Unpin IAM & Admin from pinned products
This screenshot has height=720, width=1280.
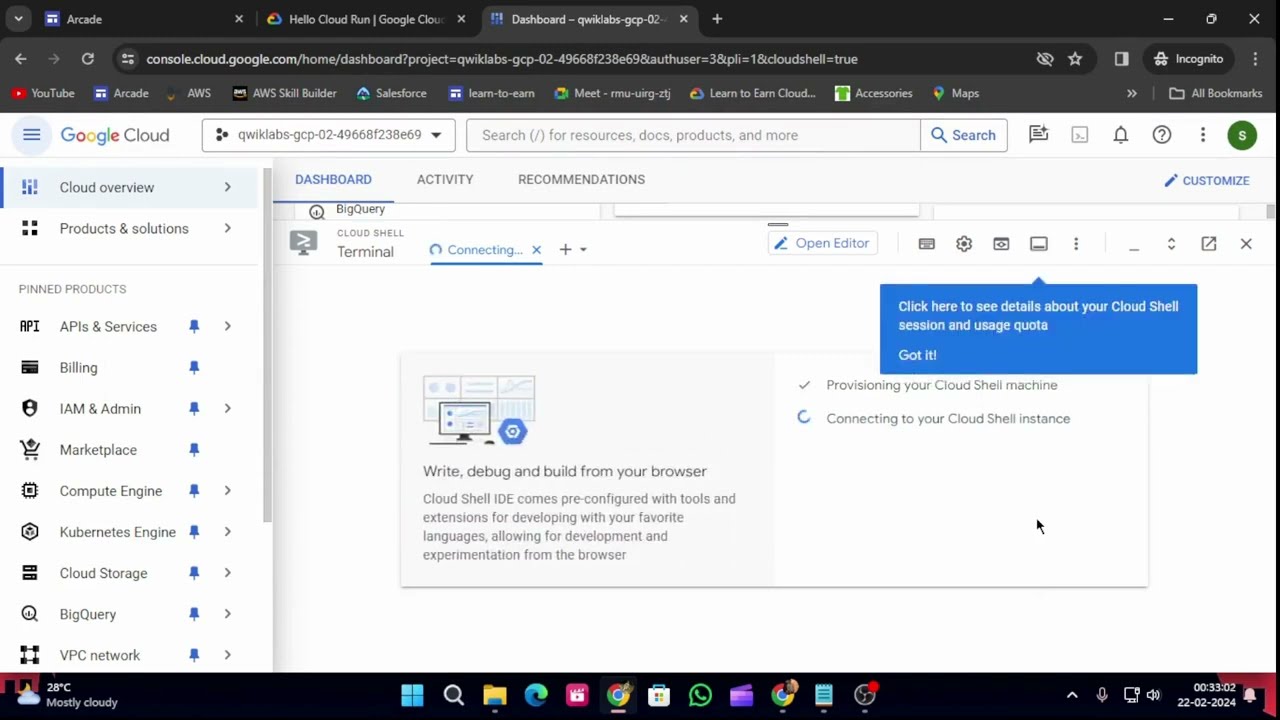tap(194, 408)
